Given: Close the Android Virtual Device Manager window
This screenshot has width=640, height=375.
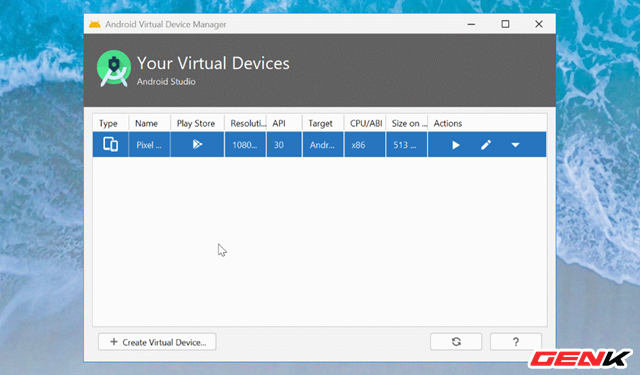Looking at the screenshot, I should 539,24.
